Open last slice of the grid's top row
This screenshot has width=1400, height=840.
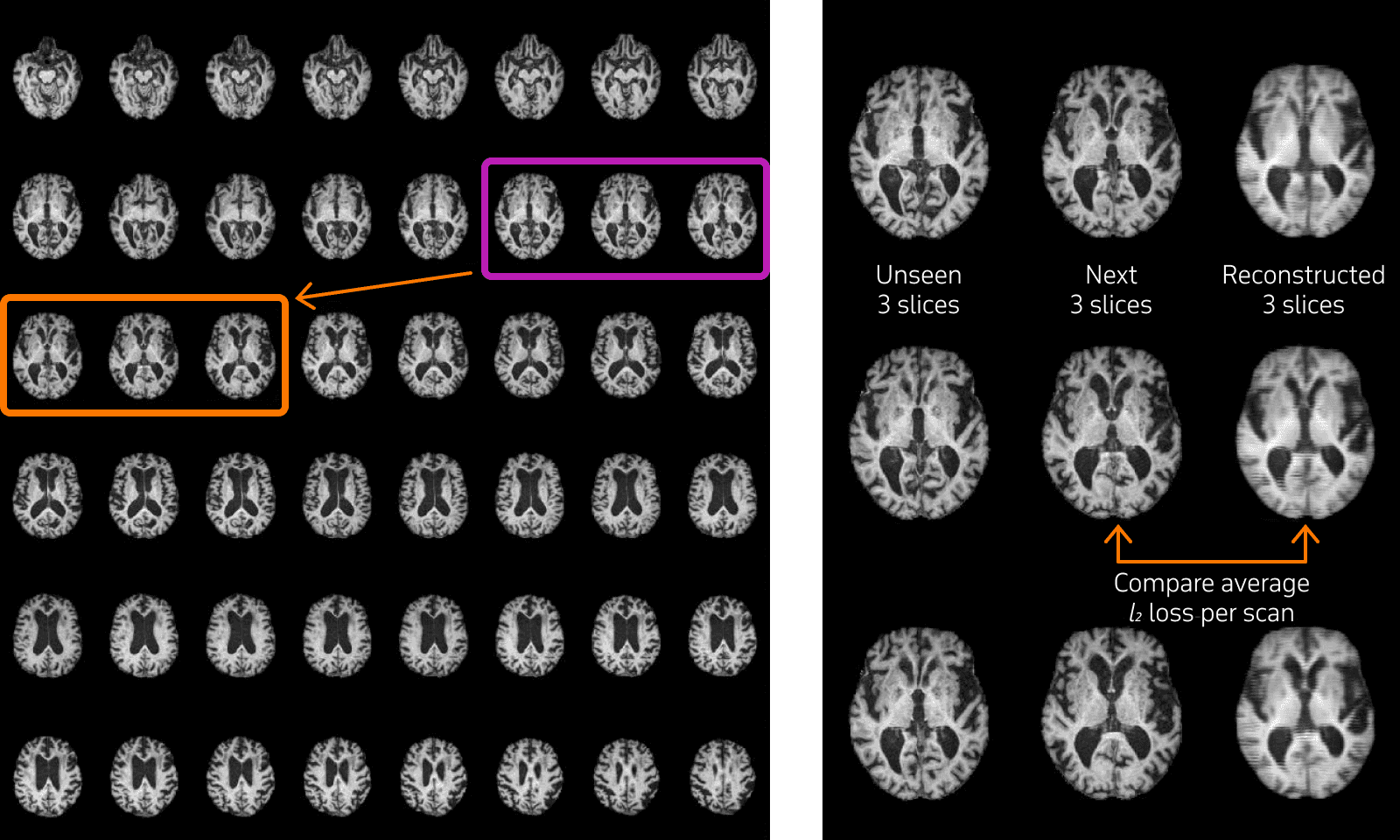coord(722,77)
